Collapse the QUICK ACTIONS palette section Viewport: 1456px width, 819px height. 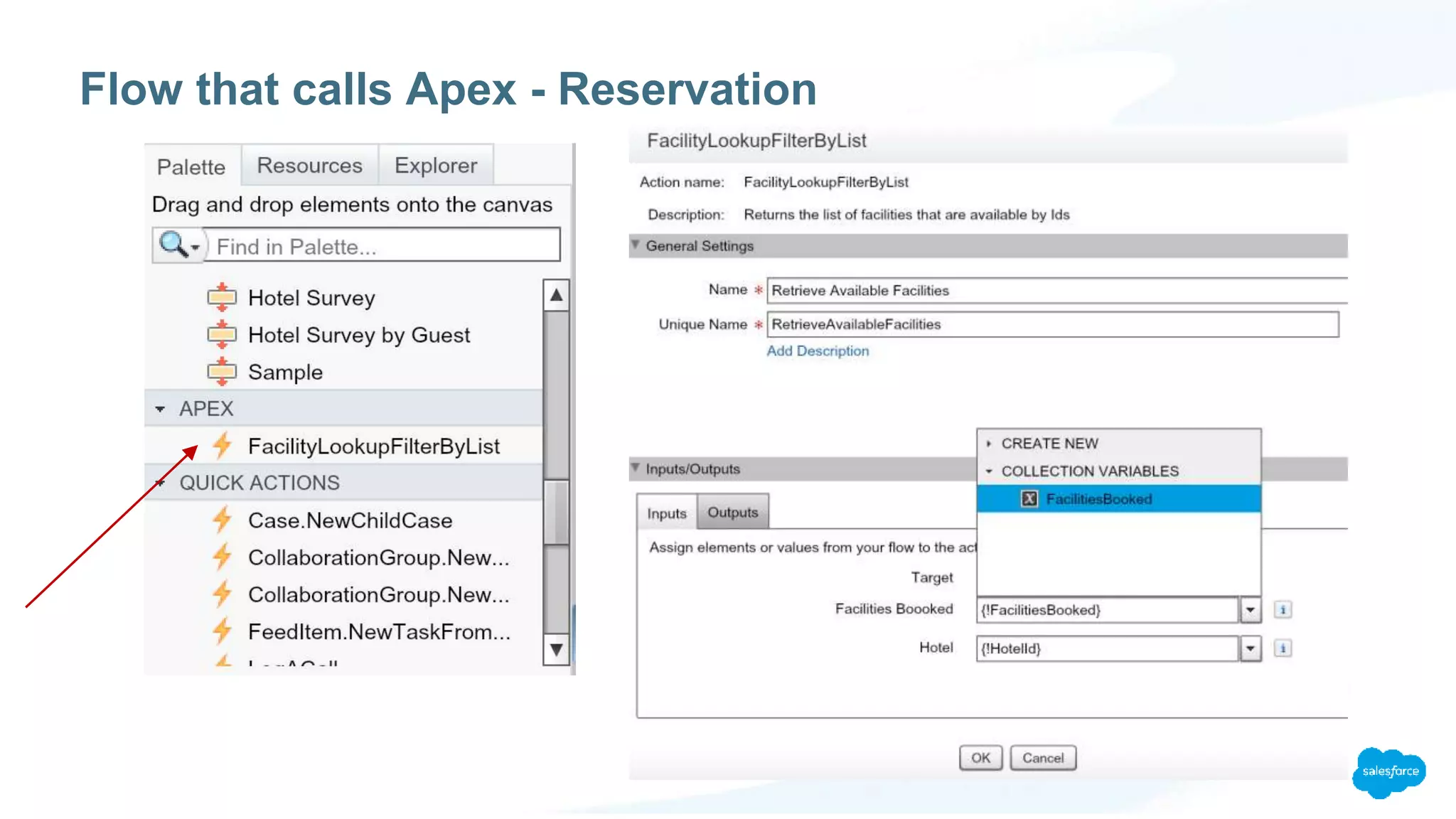pyautogui.click(x=160, y=483)
